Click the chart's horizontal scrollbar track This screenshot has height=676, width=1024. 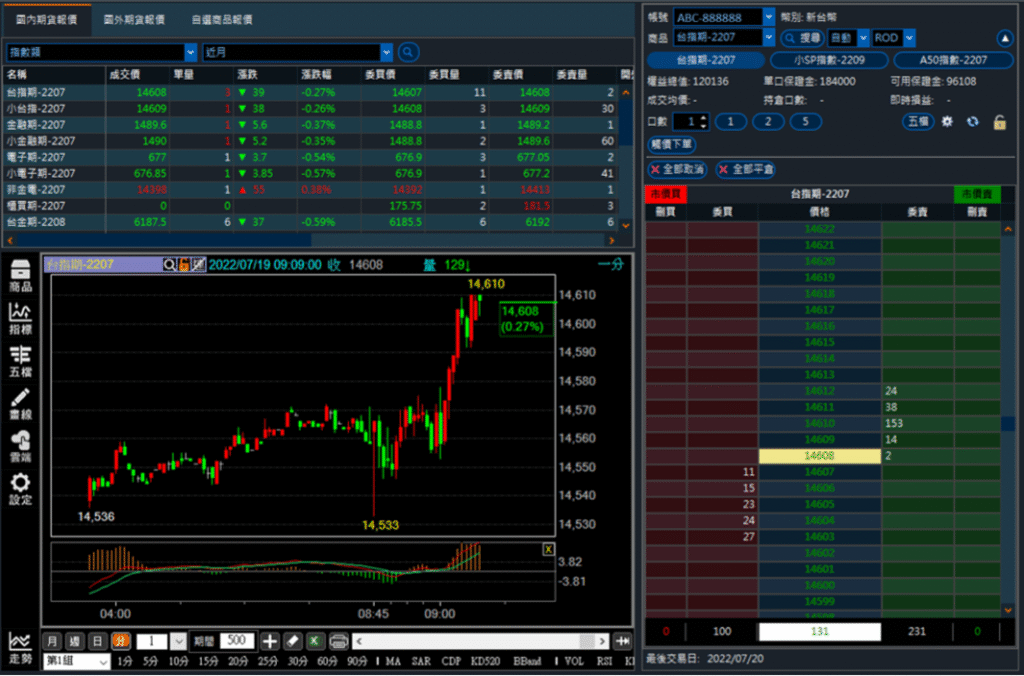(480, 641)
